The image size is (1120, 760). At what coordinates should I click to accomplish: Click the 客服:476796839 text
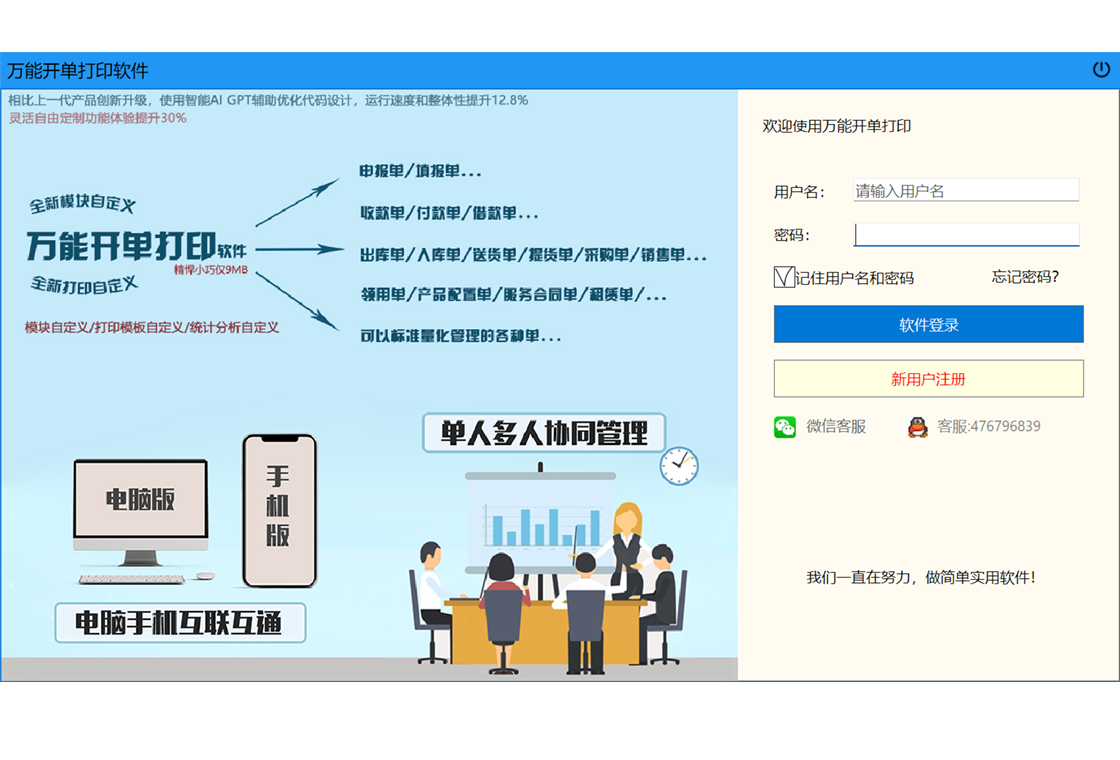[989, 426]
